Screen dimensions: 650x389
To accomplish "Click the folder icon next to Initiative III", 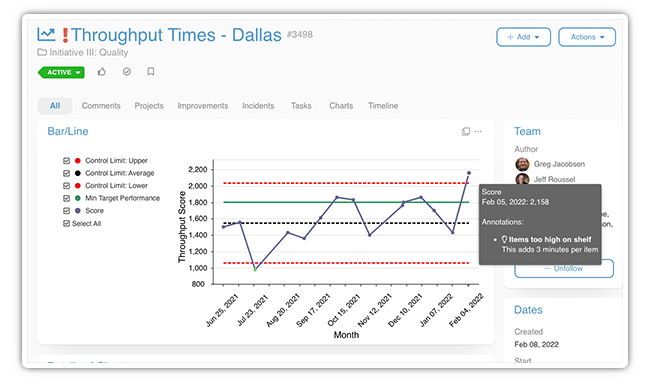I will (42, 52).
